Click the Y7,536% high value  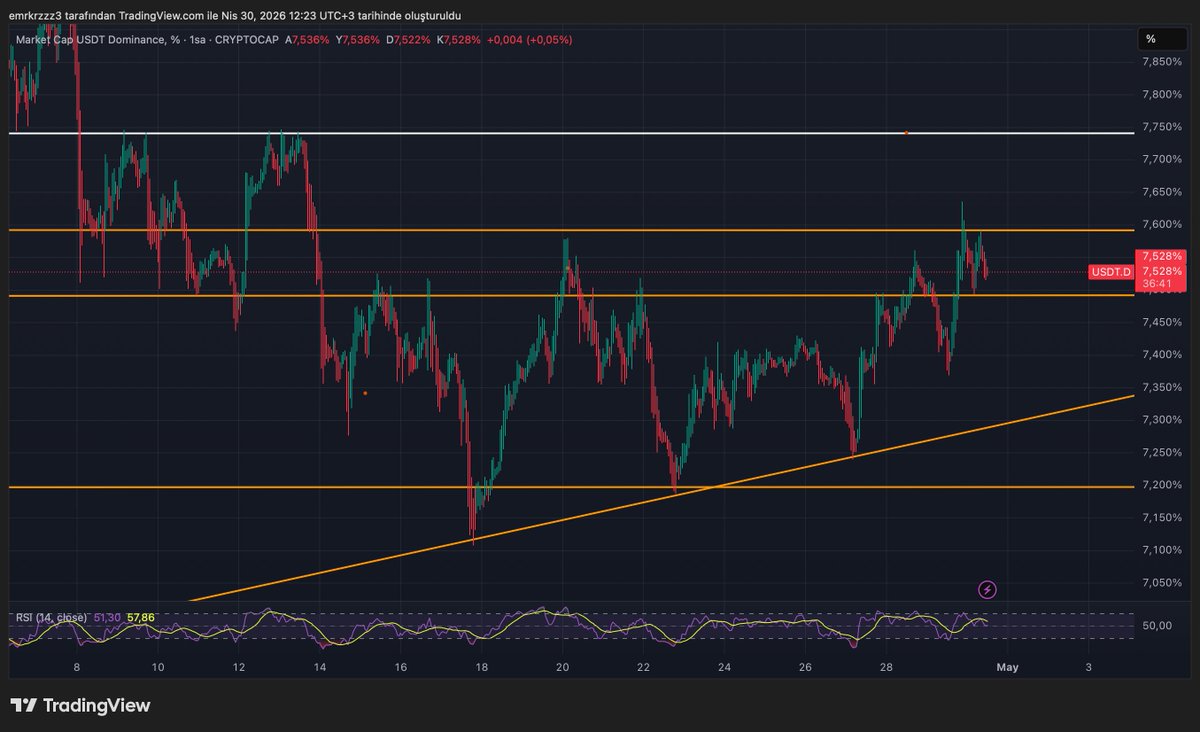(x=358, y=40)
